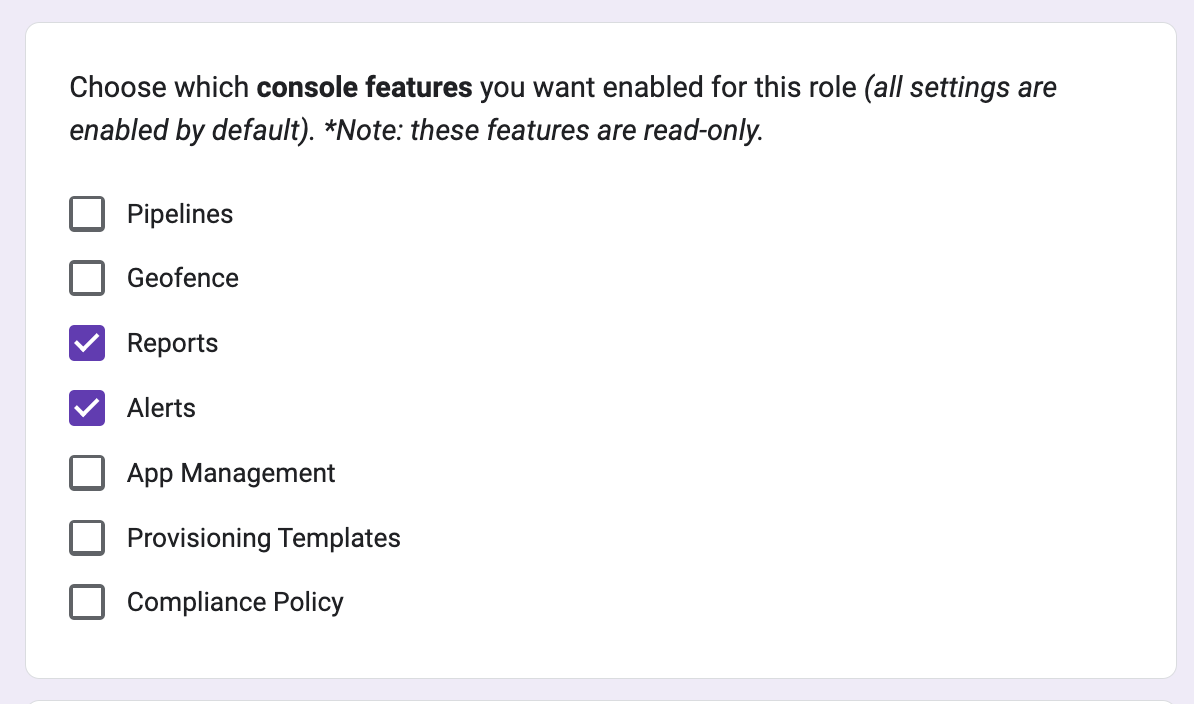Click the Provisioning Templates label
1194x704 pixels.
point(263,538)
